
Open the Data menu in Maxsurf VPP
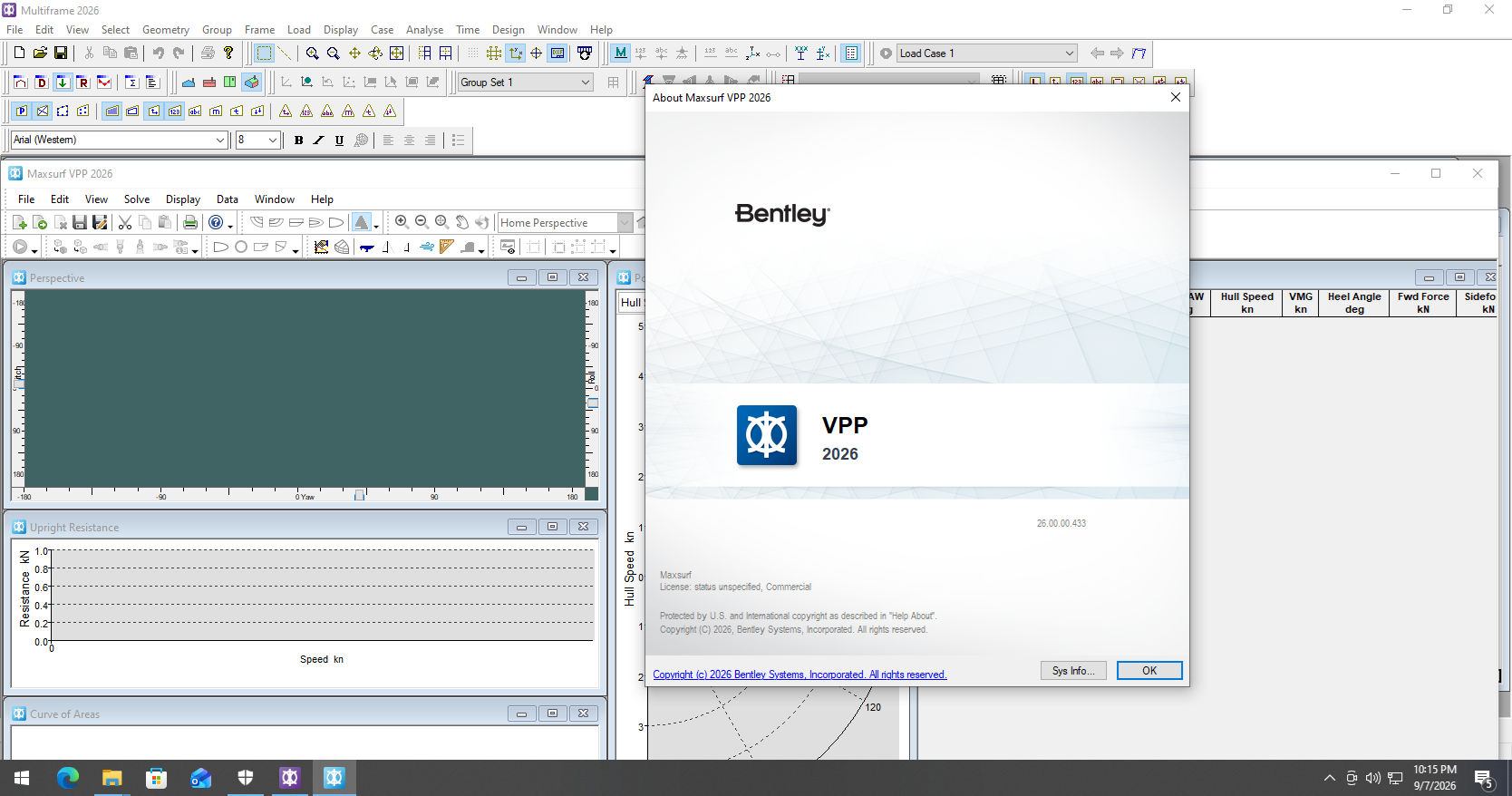click(x=227, y=199)
